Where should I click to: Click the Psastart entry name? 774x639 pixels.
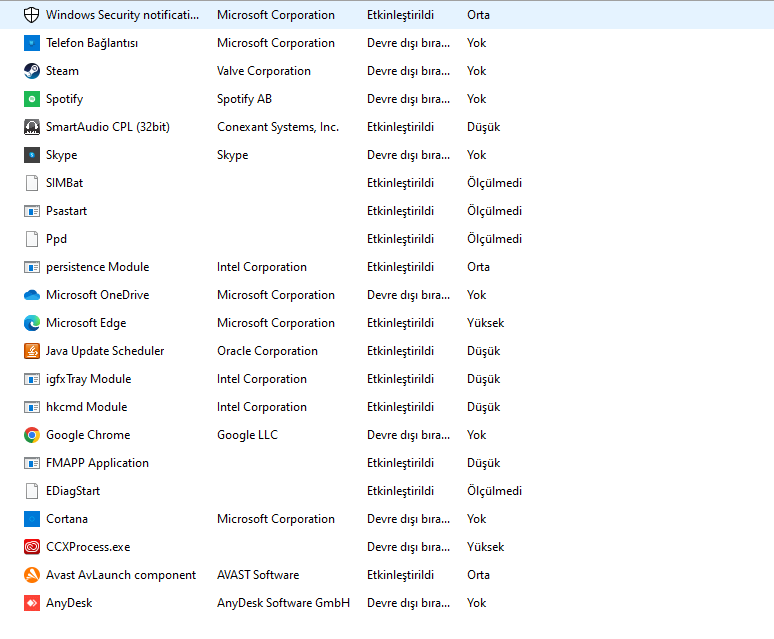[x=66, y=211]
